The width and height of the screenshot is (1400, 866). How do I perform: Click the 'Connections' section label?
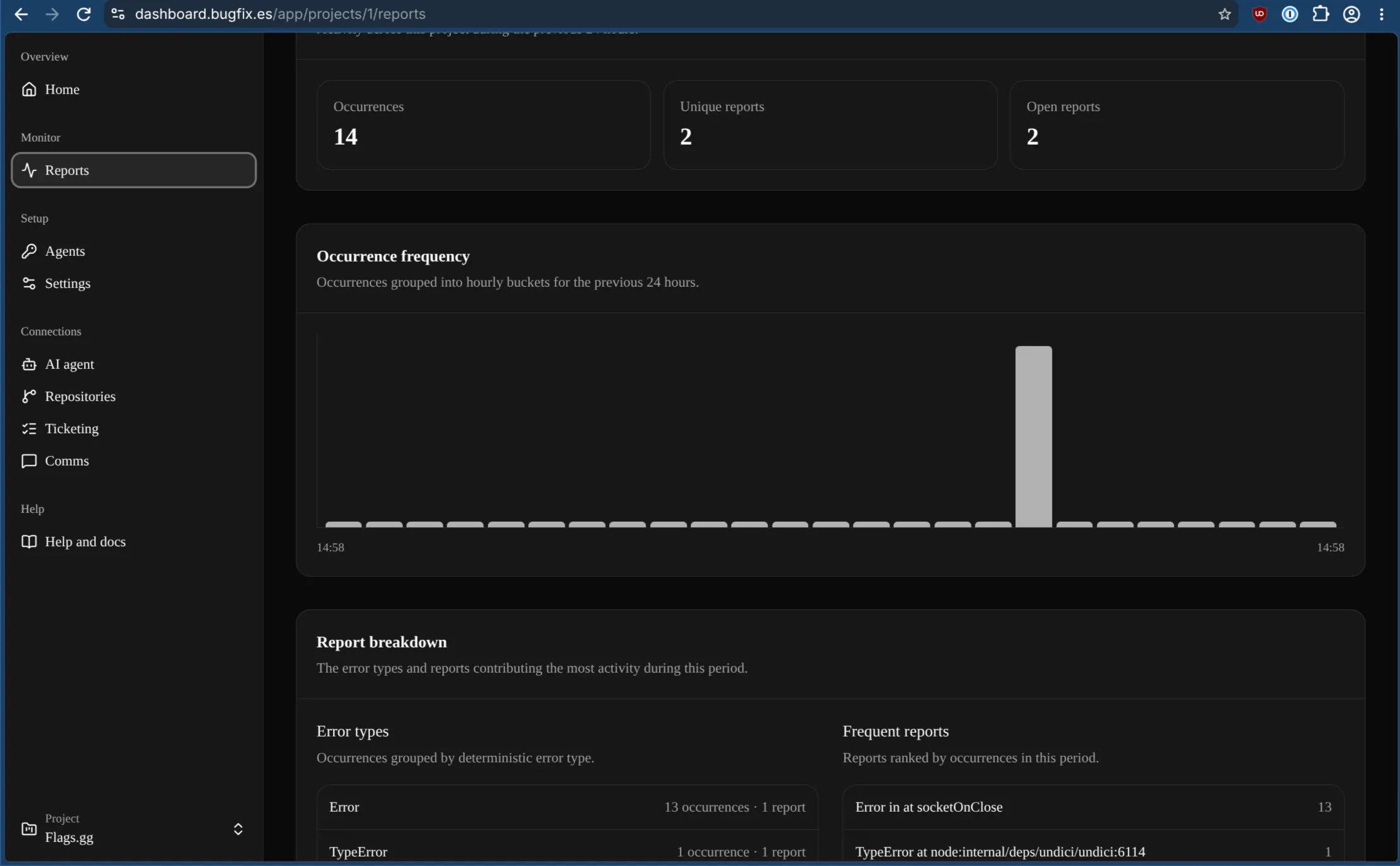(x=51, y=331)
